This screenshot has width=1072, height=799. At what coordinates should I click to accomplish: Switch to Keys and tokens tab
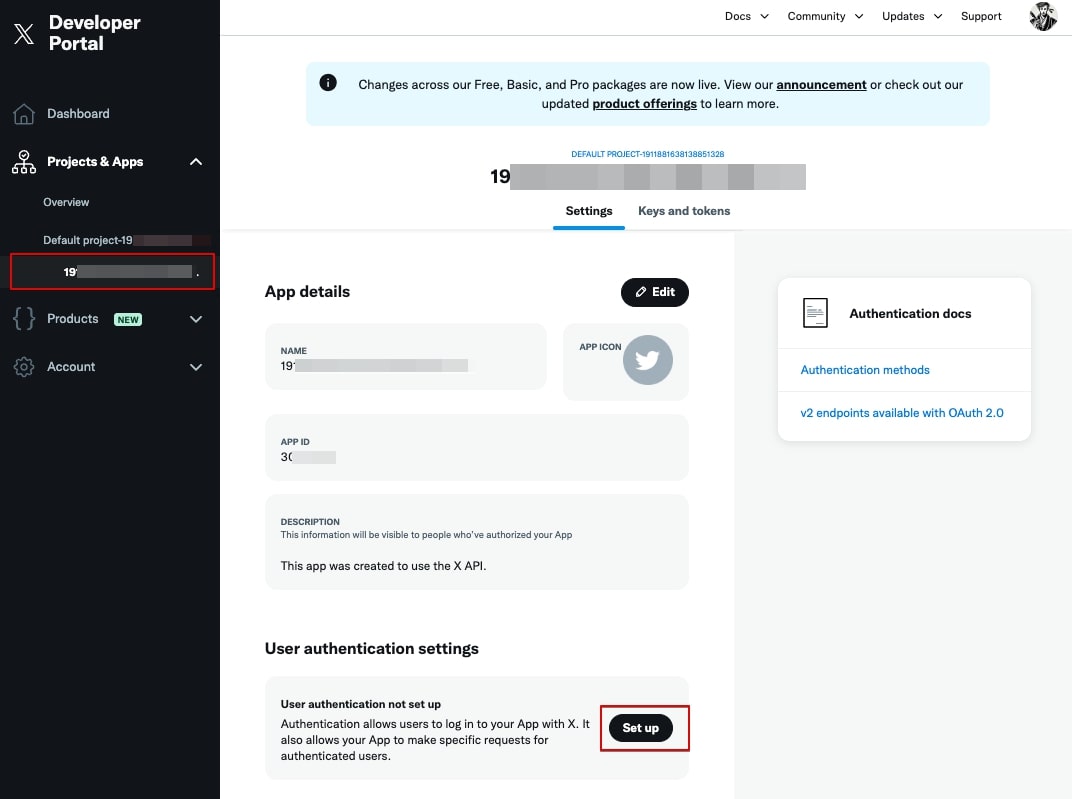[684, 211]
